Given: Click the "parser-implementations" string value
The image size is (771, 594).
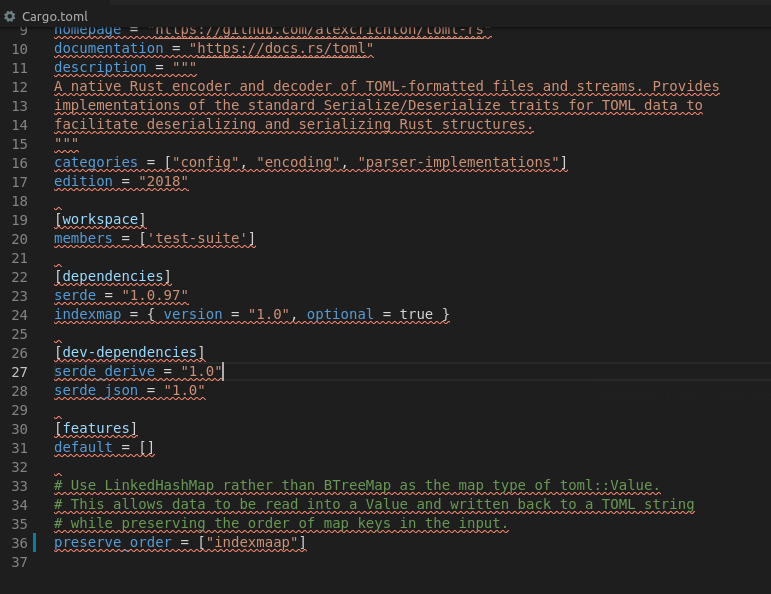Looking at the screenshot, I should click(459, 162).
